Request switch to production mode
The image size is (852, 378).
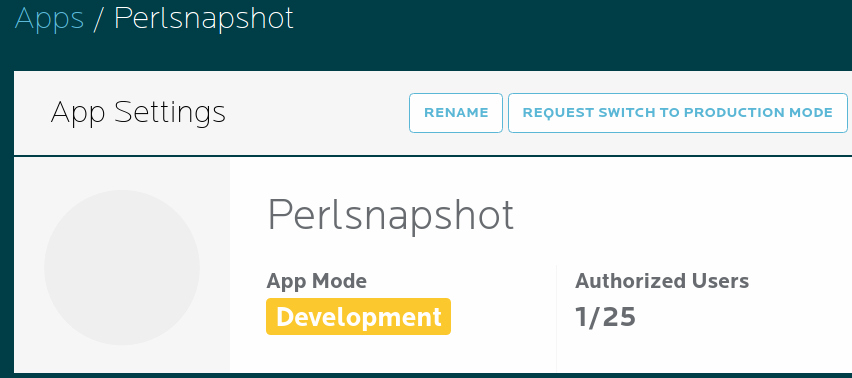(x=678, y=113)
